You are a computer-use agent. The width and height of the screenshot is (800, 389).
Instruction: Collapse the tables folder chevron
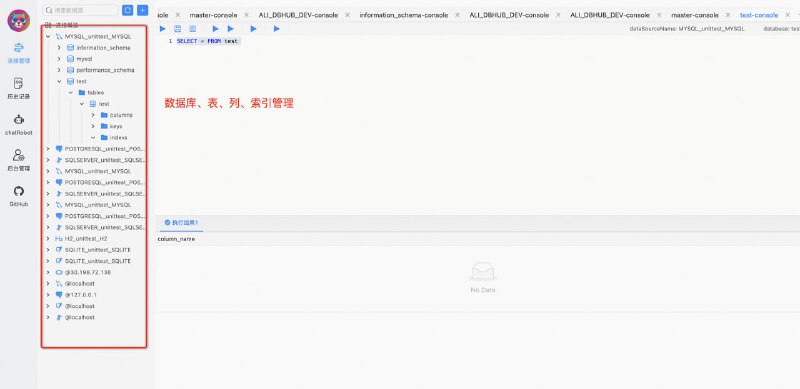point(70,92)
